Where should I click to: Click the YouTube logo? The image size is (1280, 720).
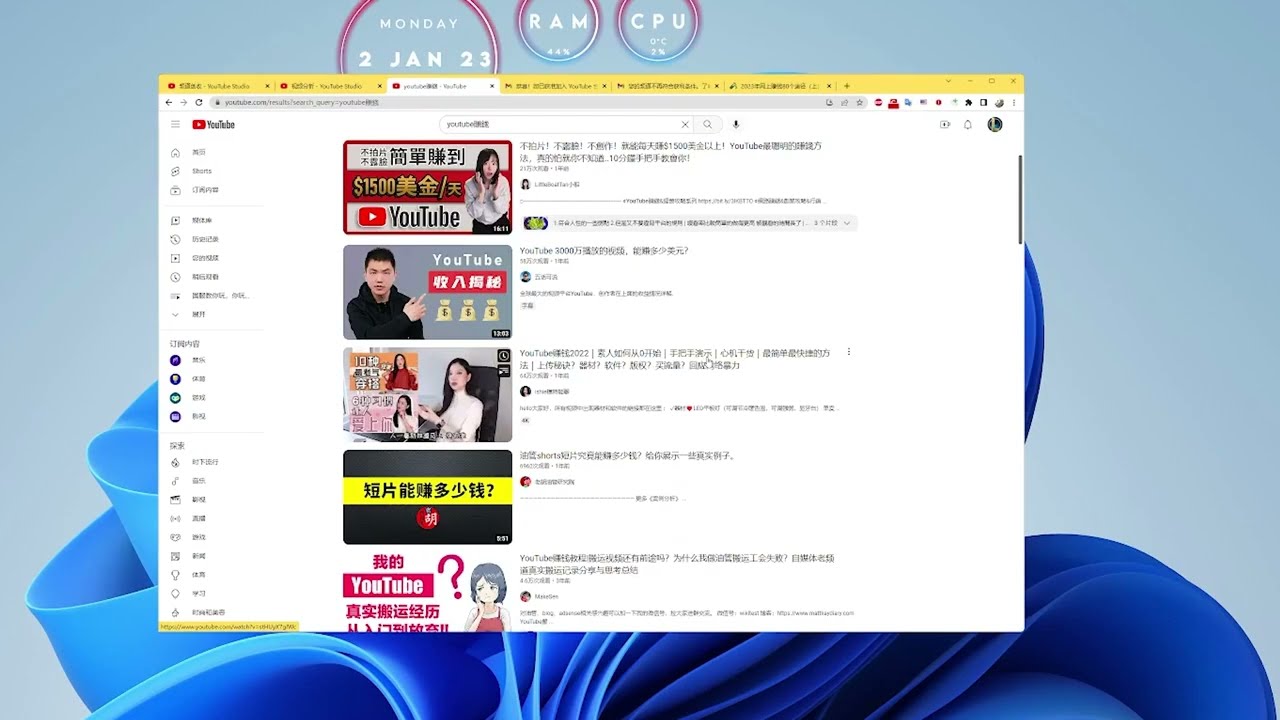[214, 124]
